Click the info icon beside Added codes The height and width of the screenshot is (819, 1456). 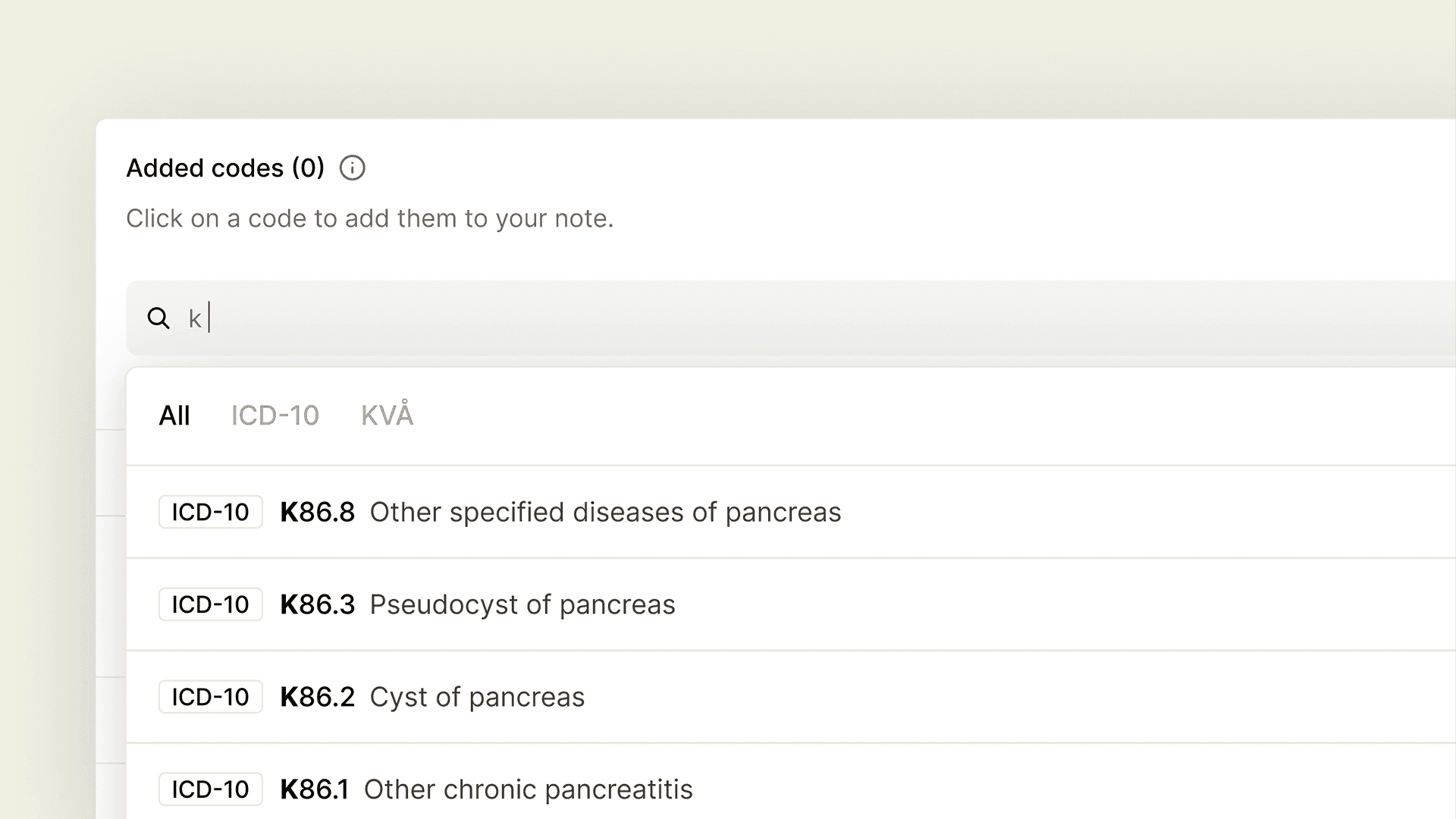[352, 168]
